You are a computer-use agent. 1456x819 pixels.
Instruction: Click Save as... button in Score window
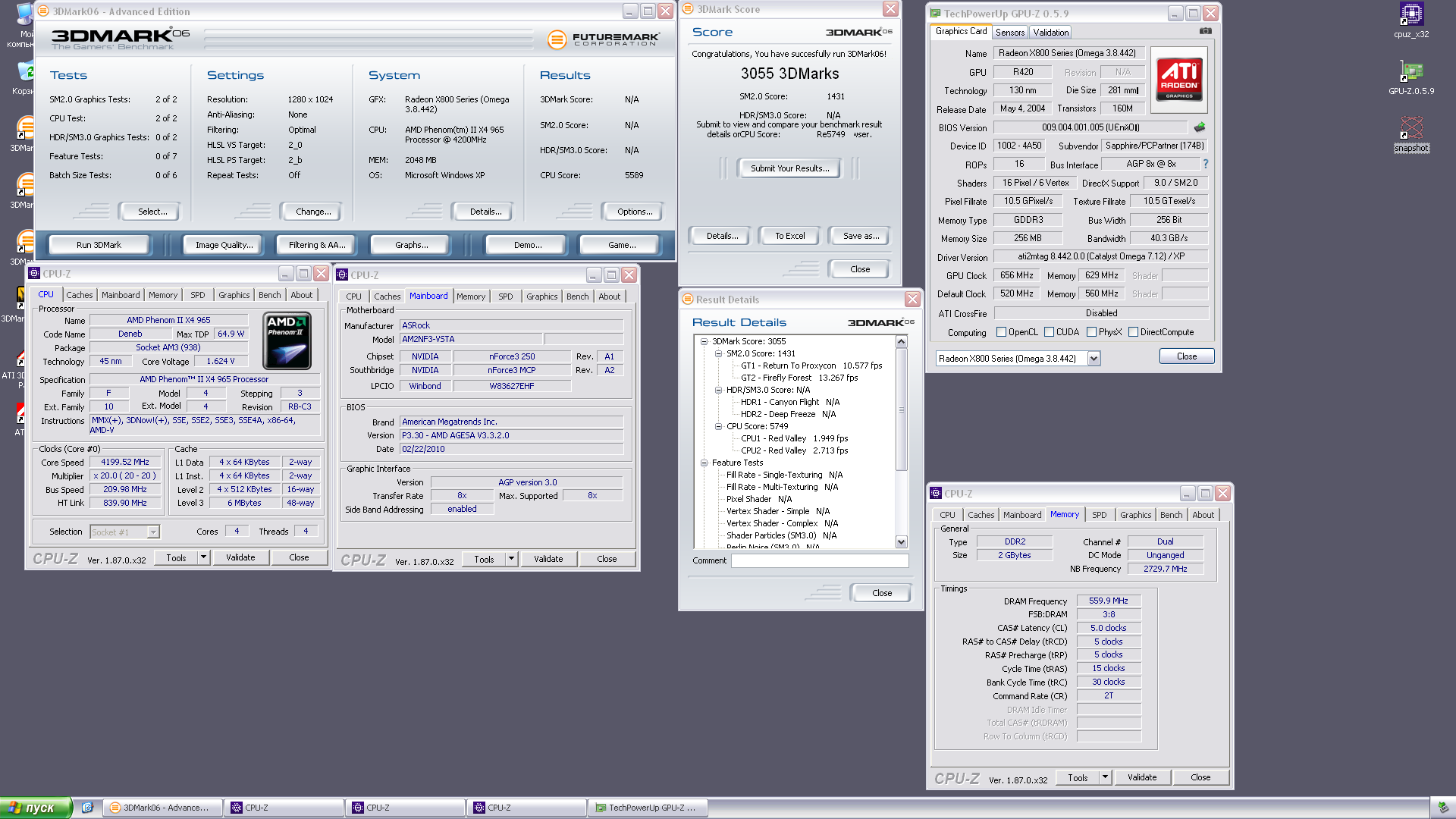[861, 236]
